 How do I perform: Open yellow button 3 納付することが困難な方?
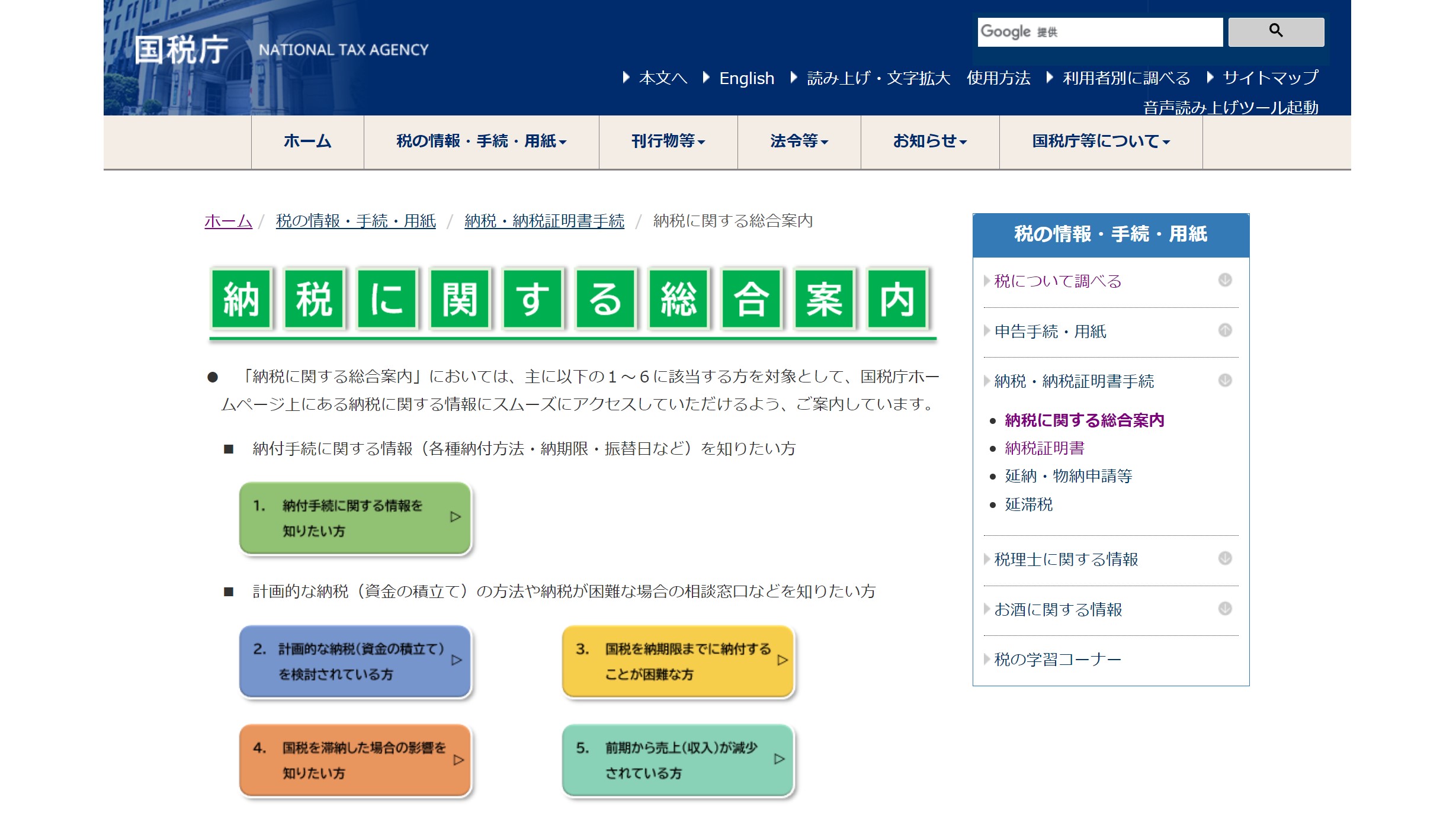click(x=678, y=661)
